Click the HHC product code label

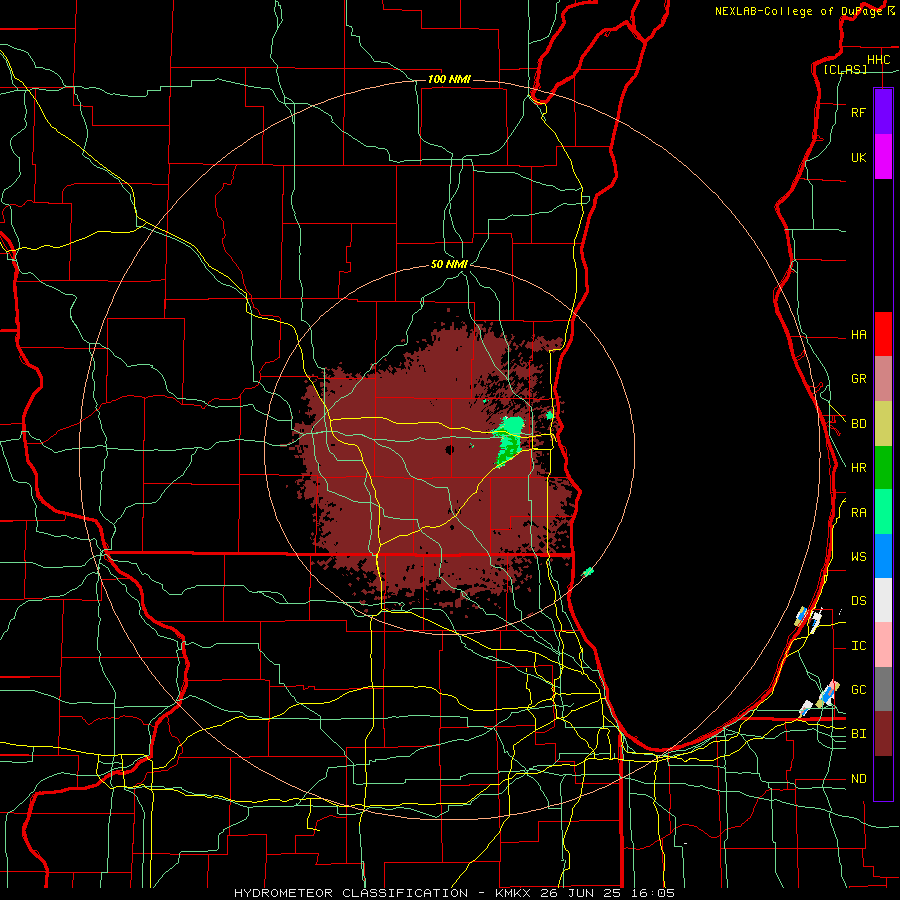tap(878, 60)
